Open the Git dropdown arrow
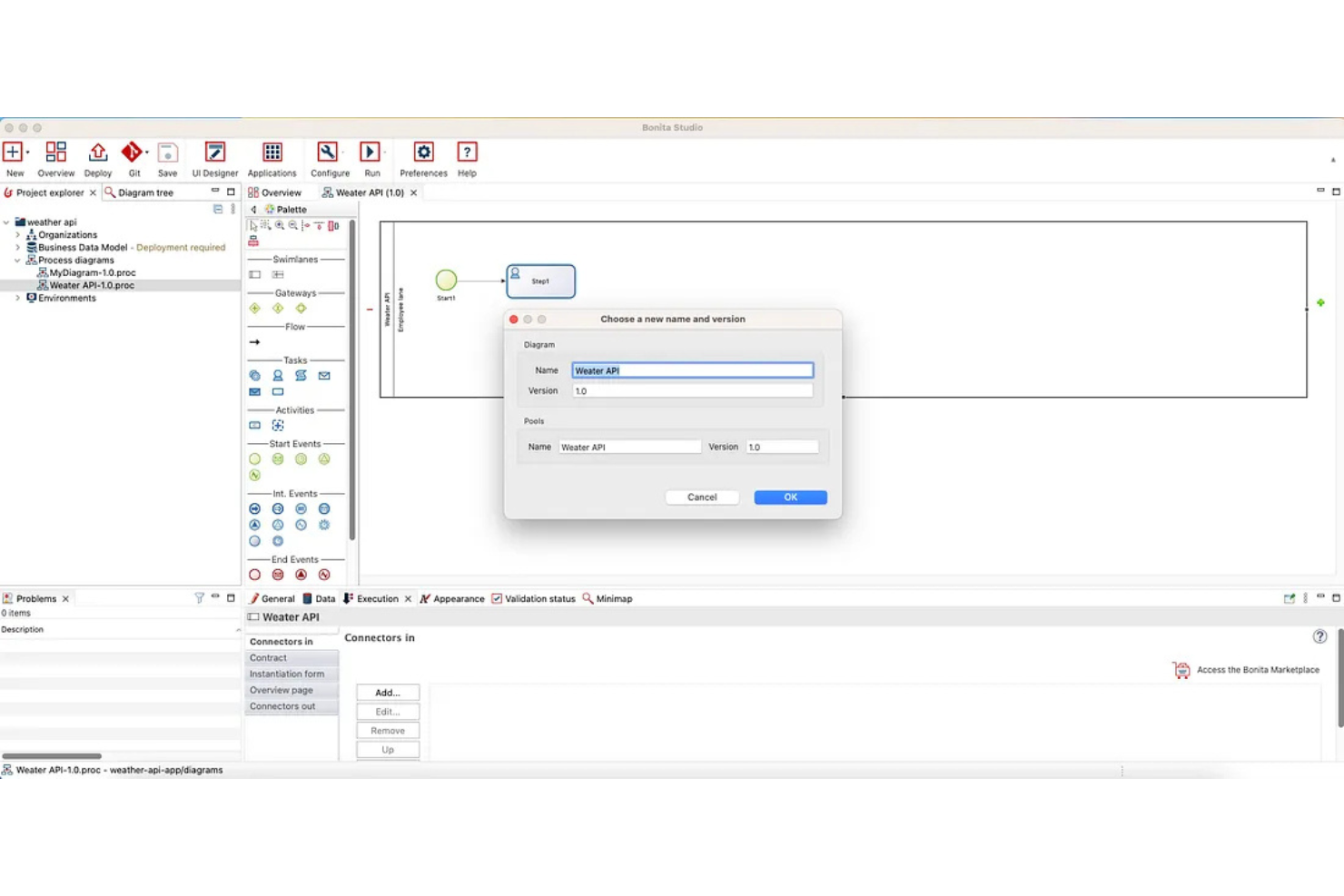The width and height of the screenshot is (1344, 896). 147,153
